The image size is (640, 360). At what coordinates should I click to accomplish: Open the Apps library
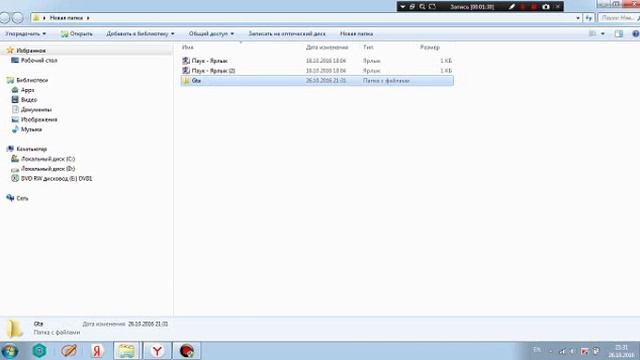(x=28, y=90)
